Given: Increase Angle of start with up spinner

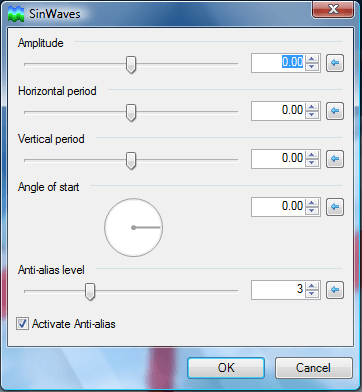Looking at the screenshot, I should [312, 203].
